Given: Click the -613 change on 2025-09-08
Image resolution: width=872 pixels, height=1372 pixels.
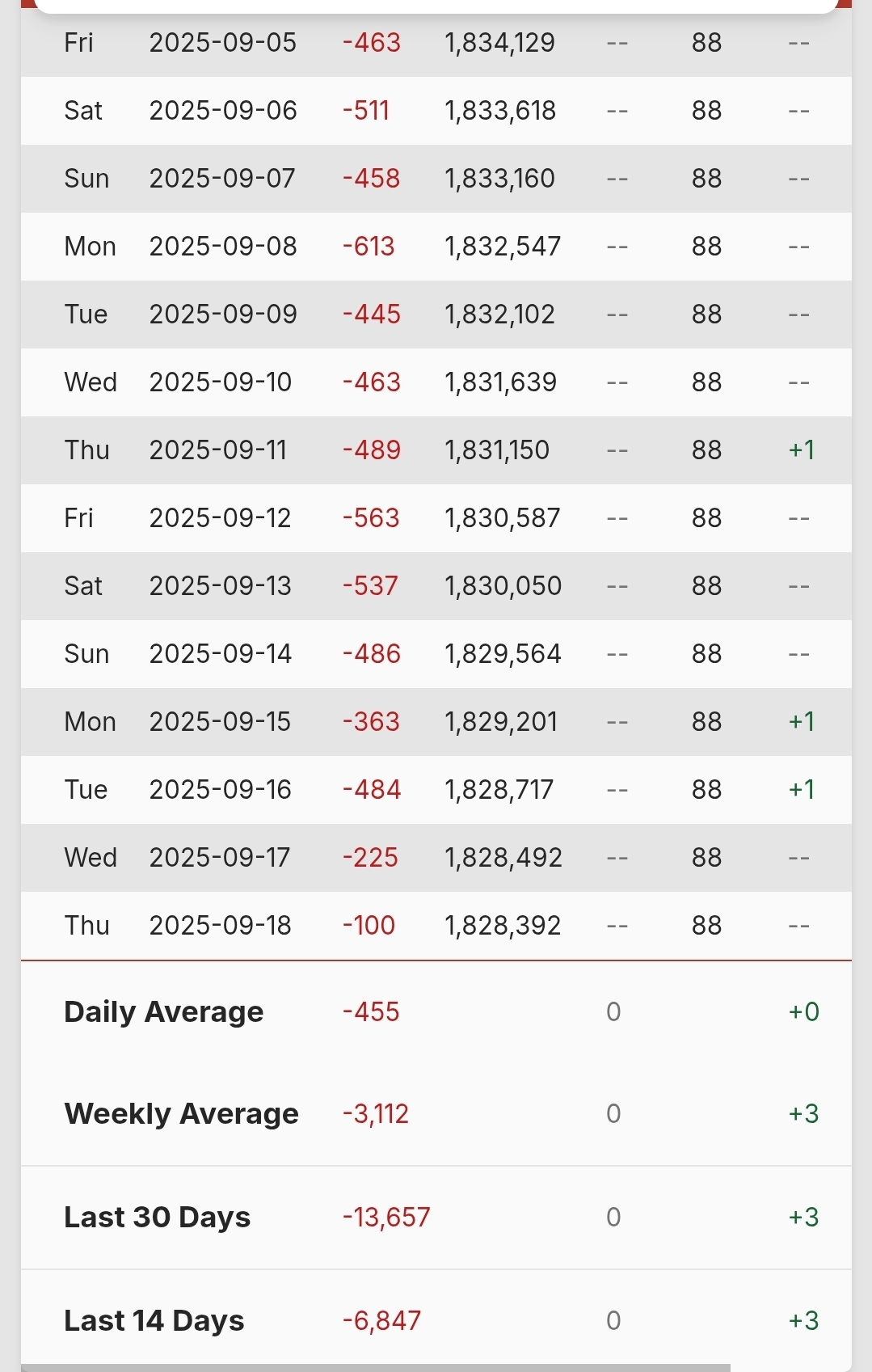Looking at the screenshot, I should 369,247.
